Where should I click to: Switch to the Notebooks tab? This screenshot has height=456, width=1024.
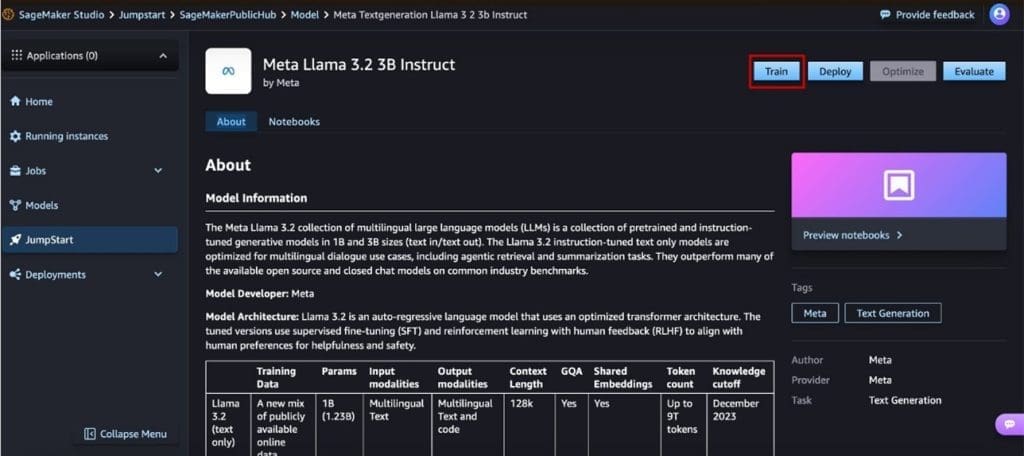tap(294, 122)
